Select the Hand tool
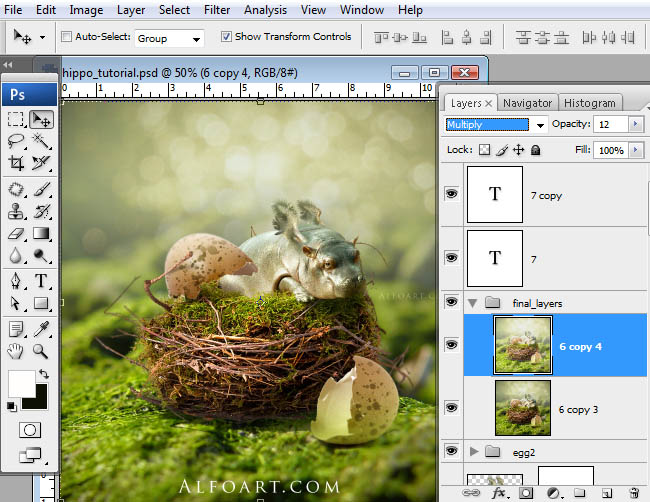The height and width of the screenshot is (502, 650). coord(16,351)
